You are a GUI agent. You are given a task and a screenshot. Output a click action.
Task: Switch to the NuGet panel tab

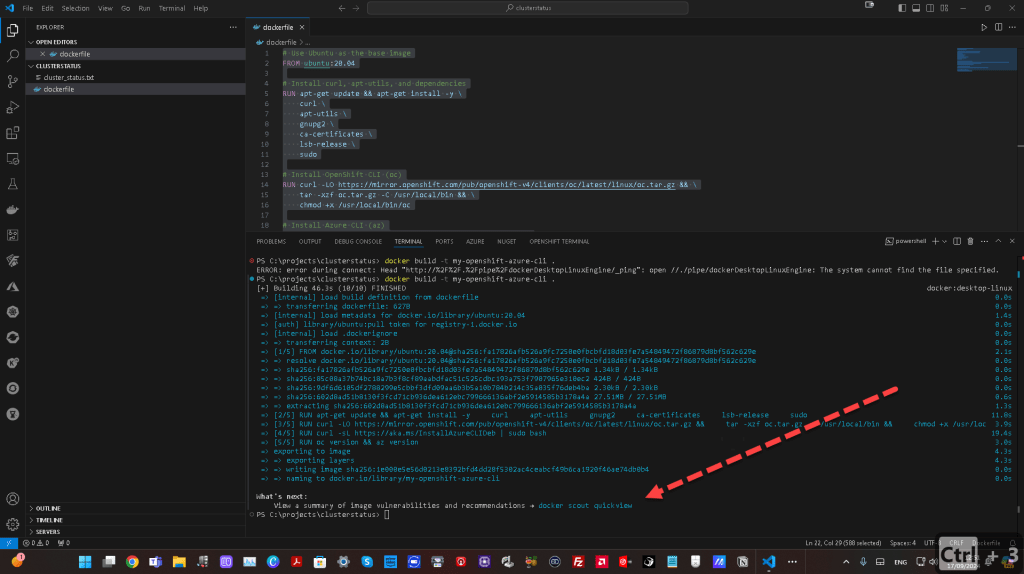coord(506,242)
